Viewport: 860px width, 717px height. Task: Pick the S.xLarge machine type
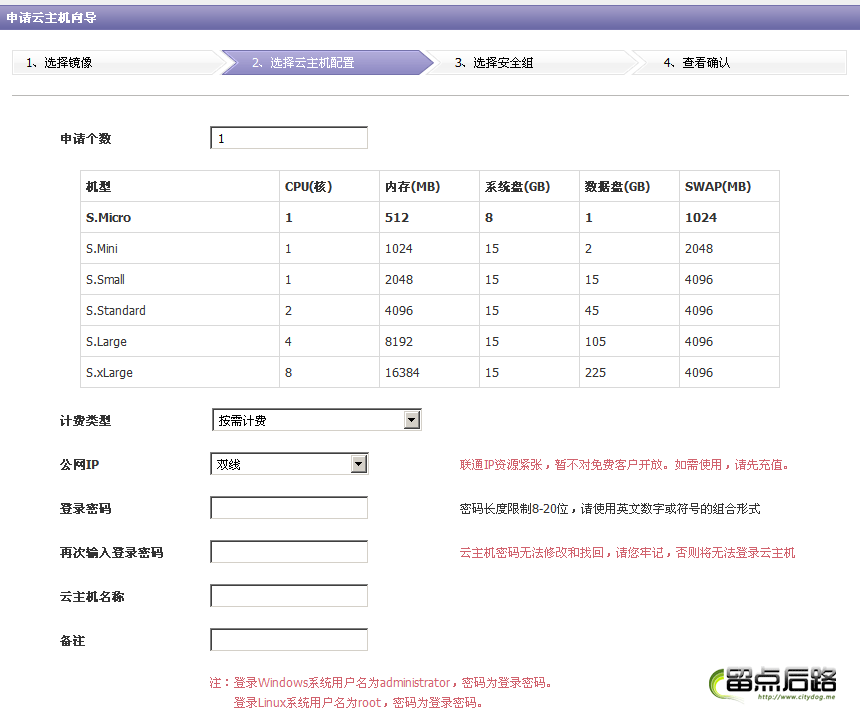tap(430, 372)
